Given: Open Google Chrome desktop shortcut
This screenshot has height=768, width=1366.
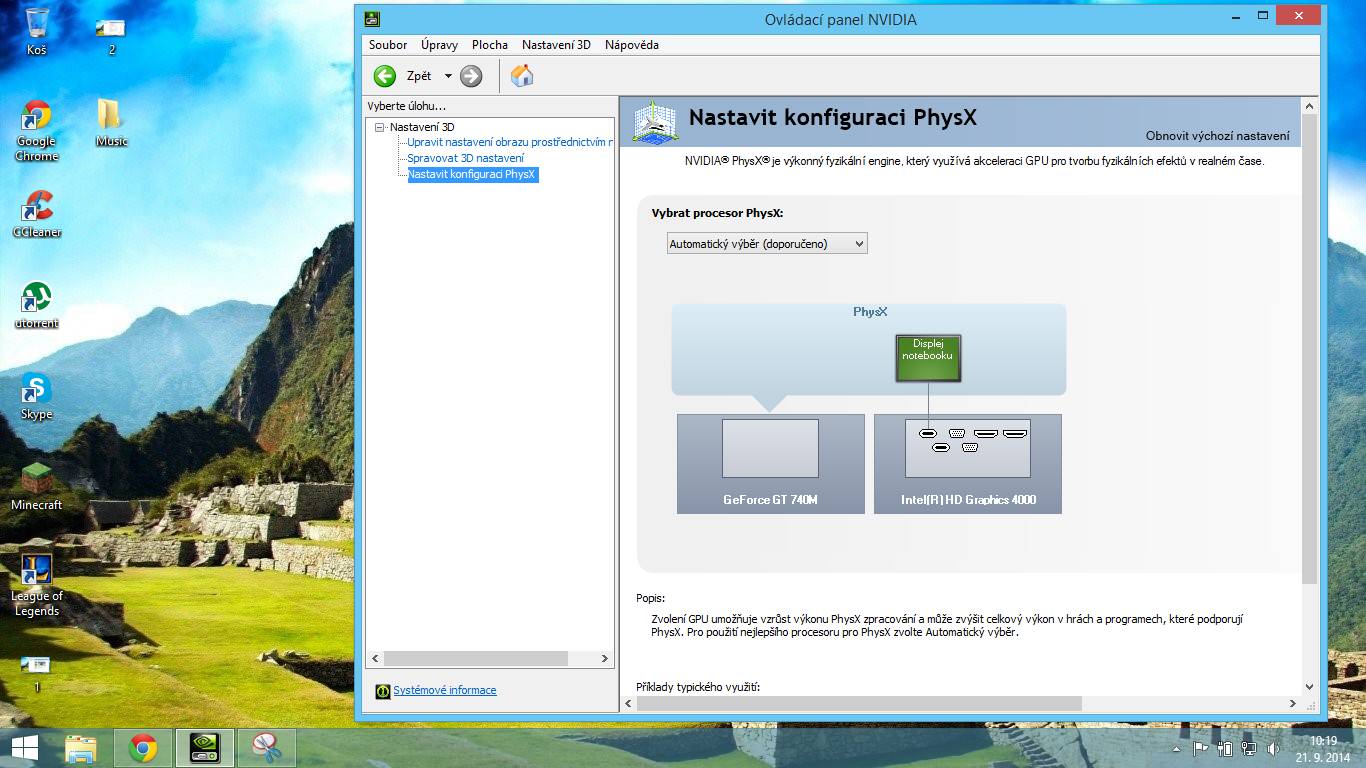Looking at the screenshot, I should tap(37, 130).
